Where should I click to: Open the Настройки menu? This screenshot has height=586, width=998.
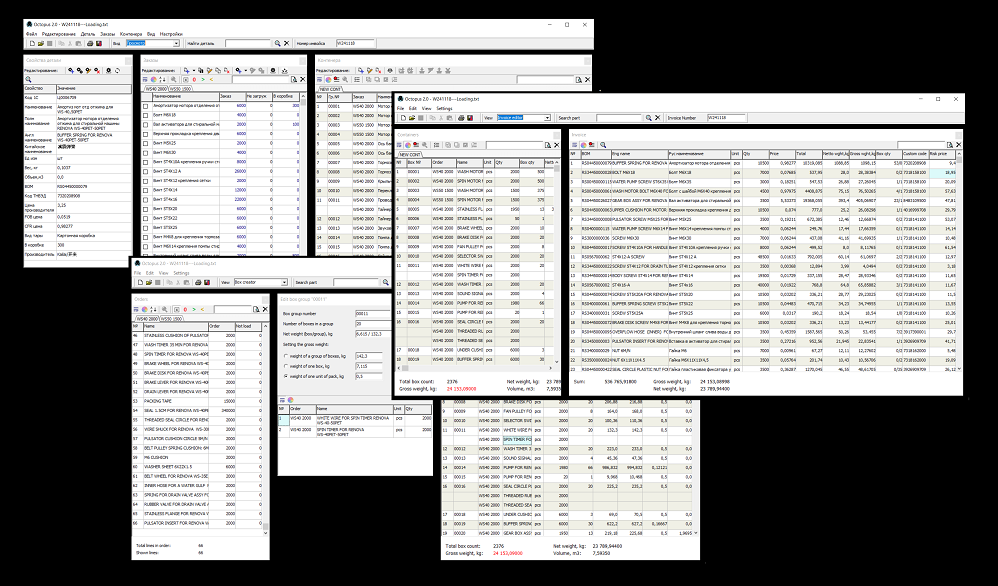coord(171,34)
